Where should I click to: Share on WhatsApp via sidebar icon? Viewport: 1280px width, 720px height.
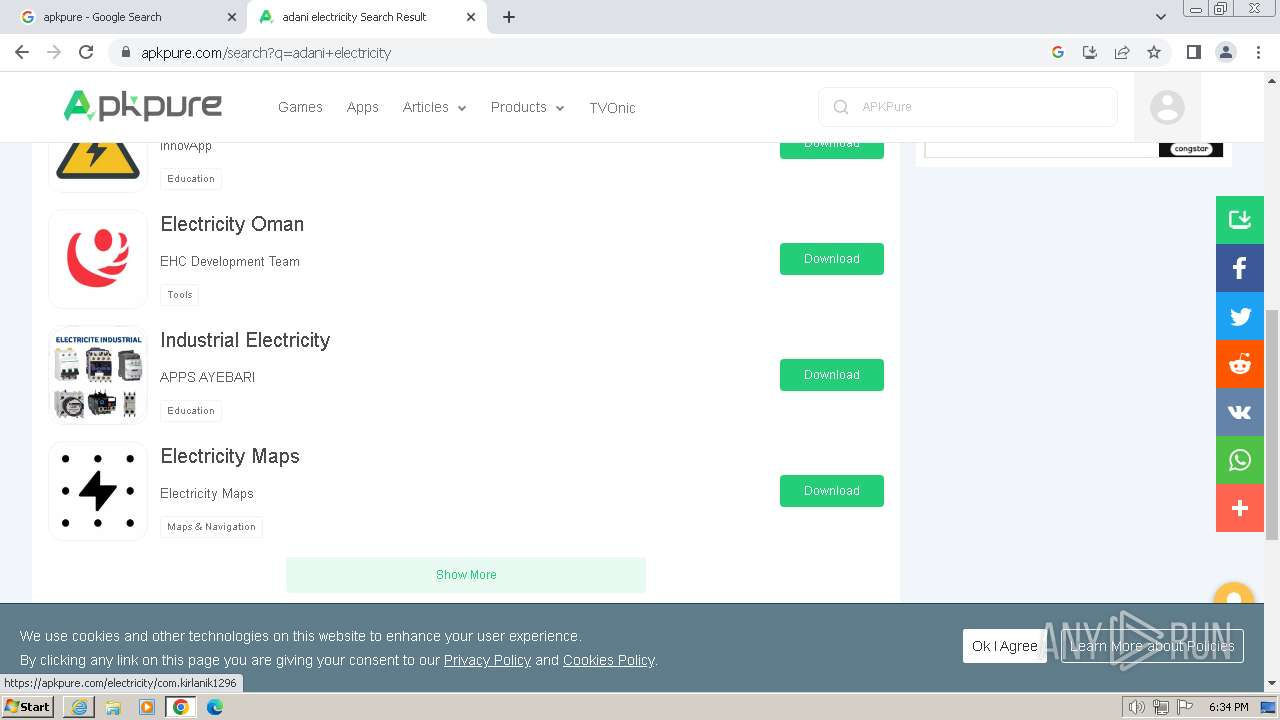point(1240,460)
